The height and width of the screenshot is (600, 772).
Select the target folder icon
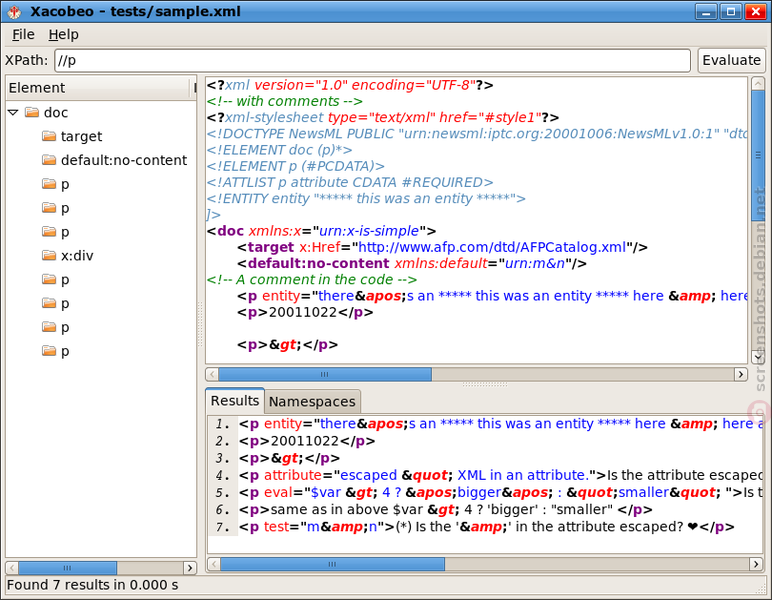point(49,136)
